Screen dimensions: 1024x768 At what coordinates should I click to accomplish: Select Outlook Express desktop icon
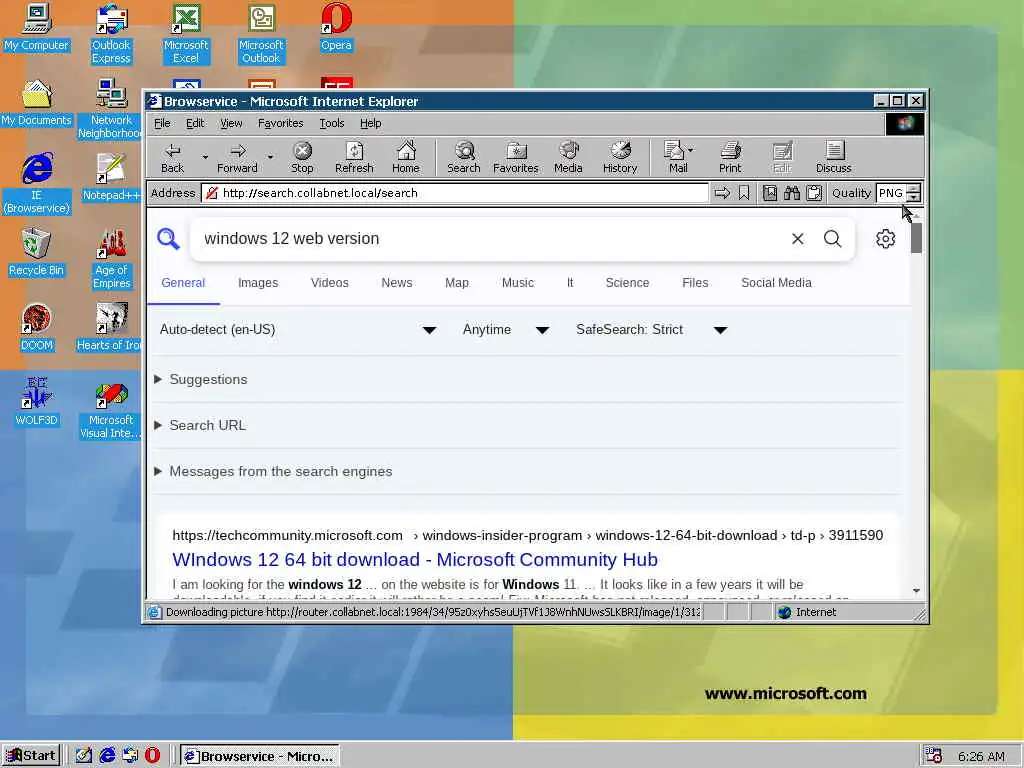tap(111, 33)
